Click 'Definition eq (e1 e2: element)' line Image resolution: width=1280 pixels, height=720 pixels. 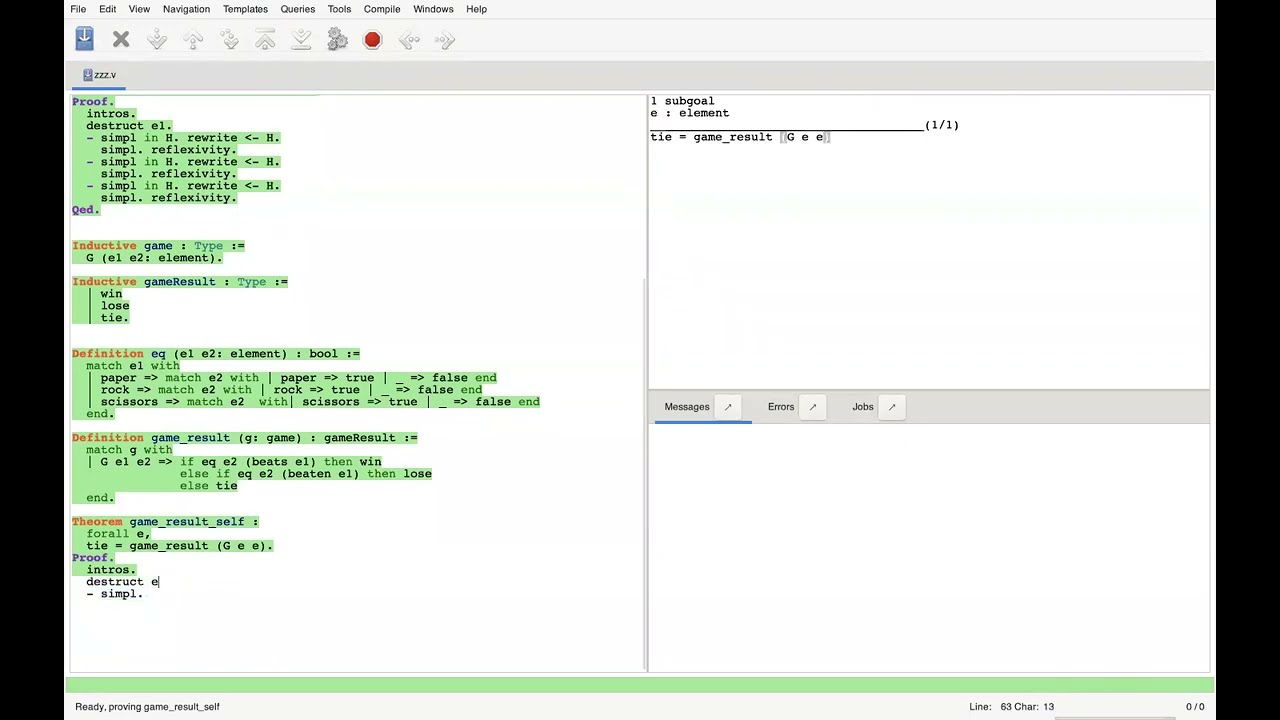(x=216, y=354)
